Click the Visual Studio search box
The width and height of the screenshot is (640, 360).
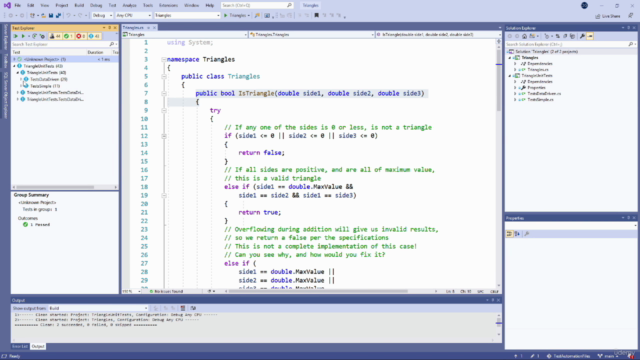(x=257, y=5)
